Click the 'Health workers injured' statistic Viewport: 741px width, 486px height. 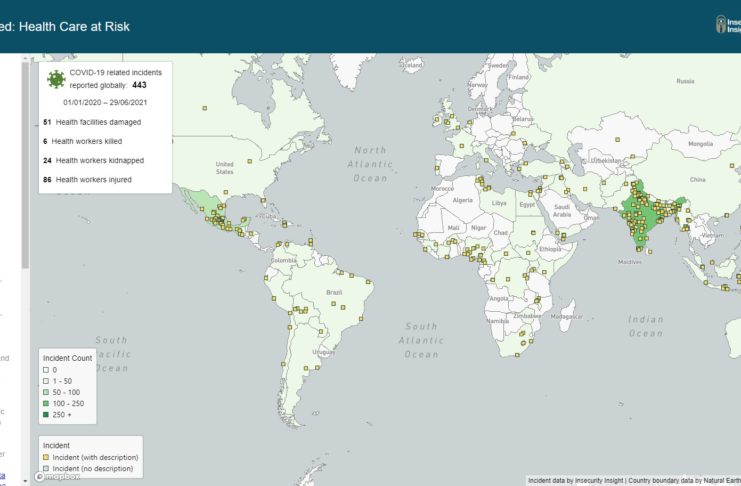(95, 179)
